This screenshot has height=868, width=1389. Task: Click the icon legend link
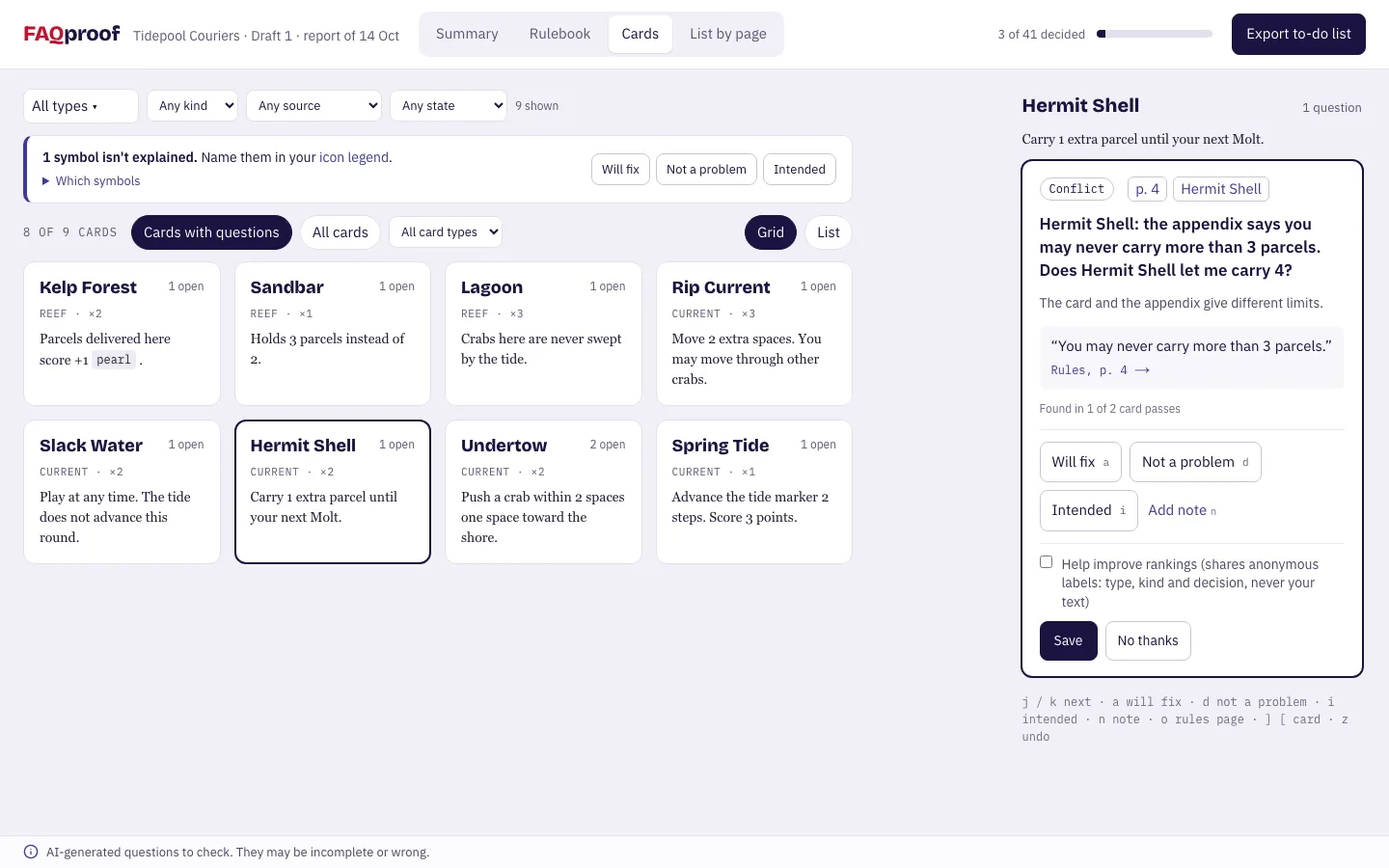pyautogui.click(x=354, y=157)
